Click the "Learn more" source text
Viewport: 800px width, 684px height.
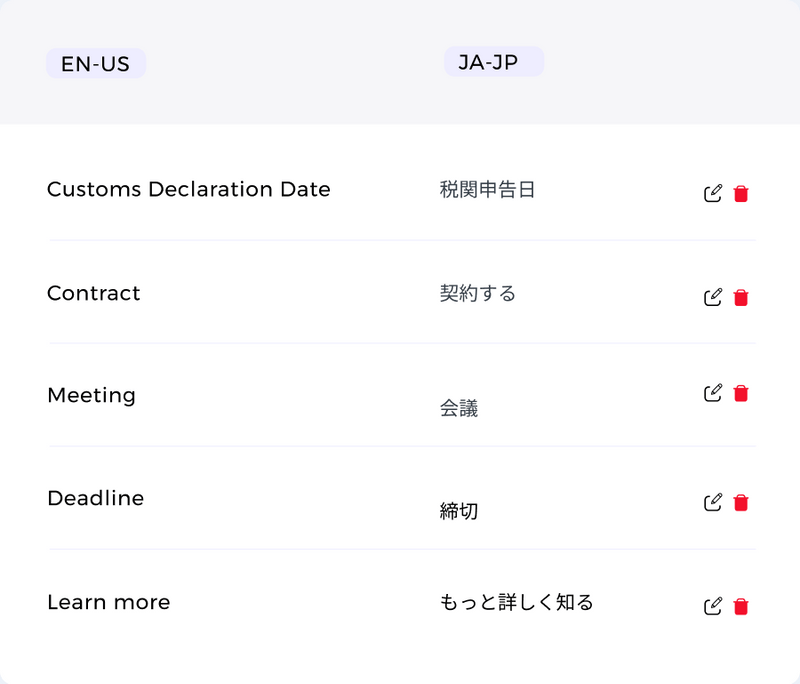pyautogui.click(x=108, y=602)
